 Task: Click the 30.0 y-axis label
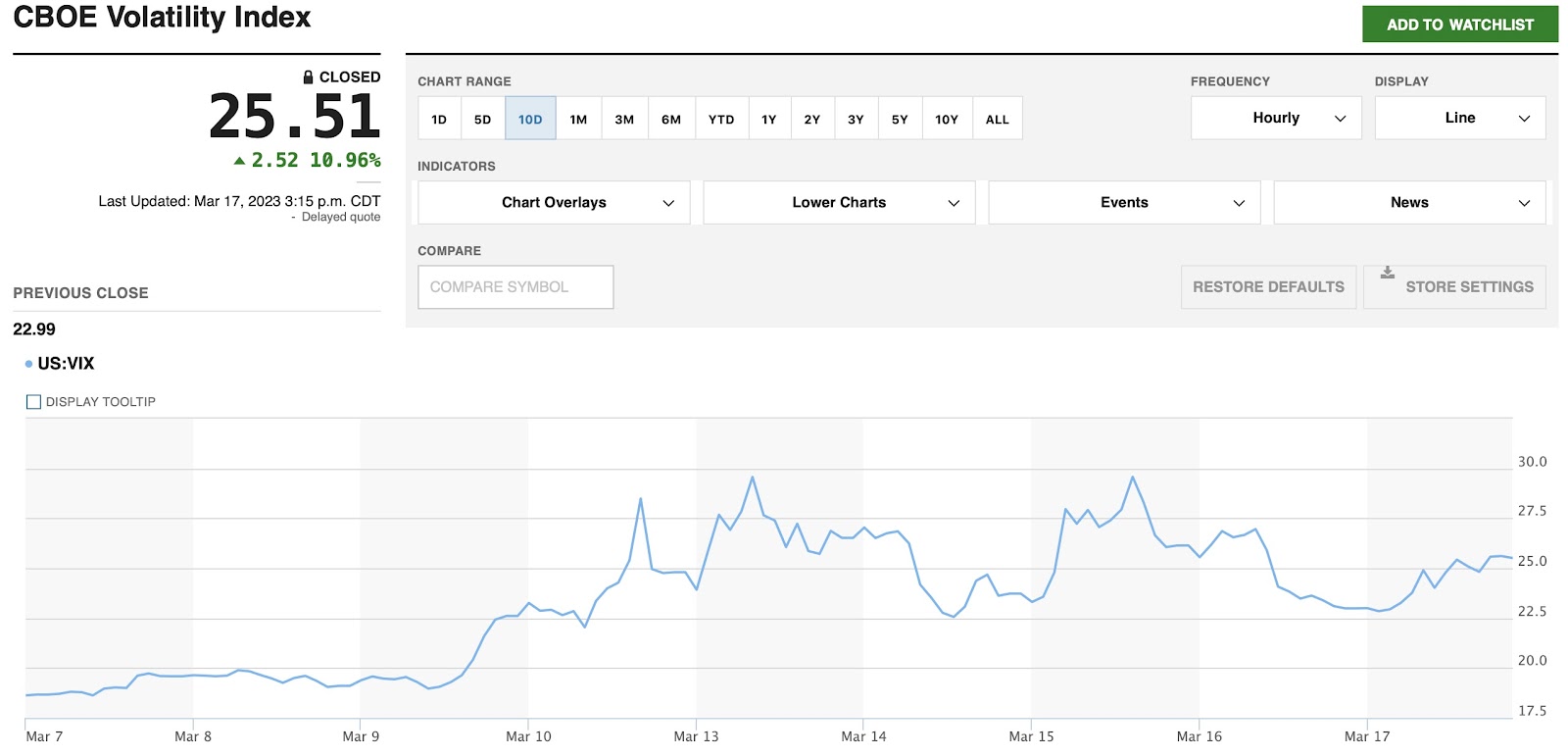pyautogui.click(x=1533, y=462)
